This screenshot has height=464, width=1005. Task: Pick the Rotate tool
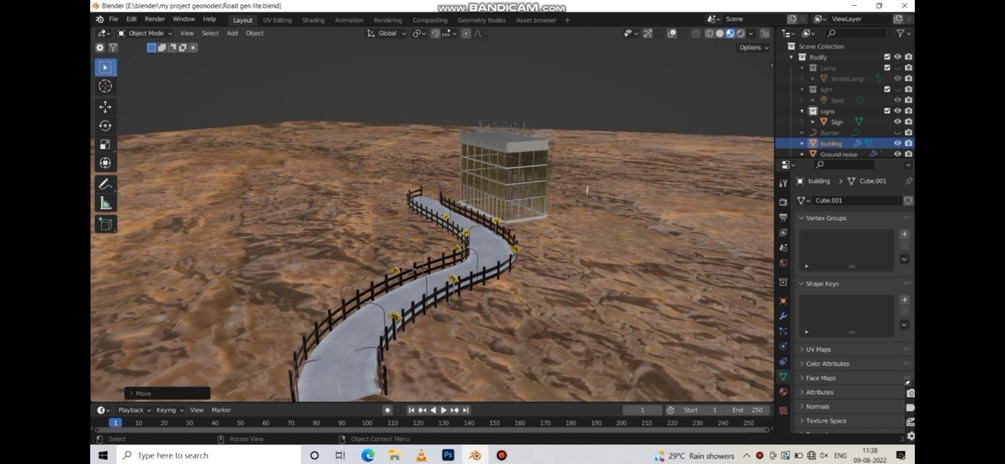click(x=106, y=126)
